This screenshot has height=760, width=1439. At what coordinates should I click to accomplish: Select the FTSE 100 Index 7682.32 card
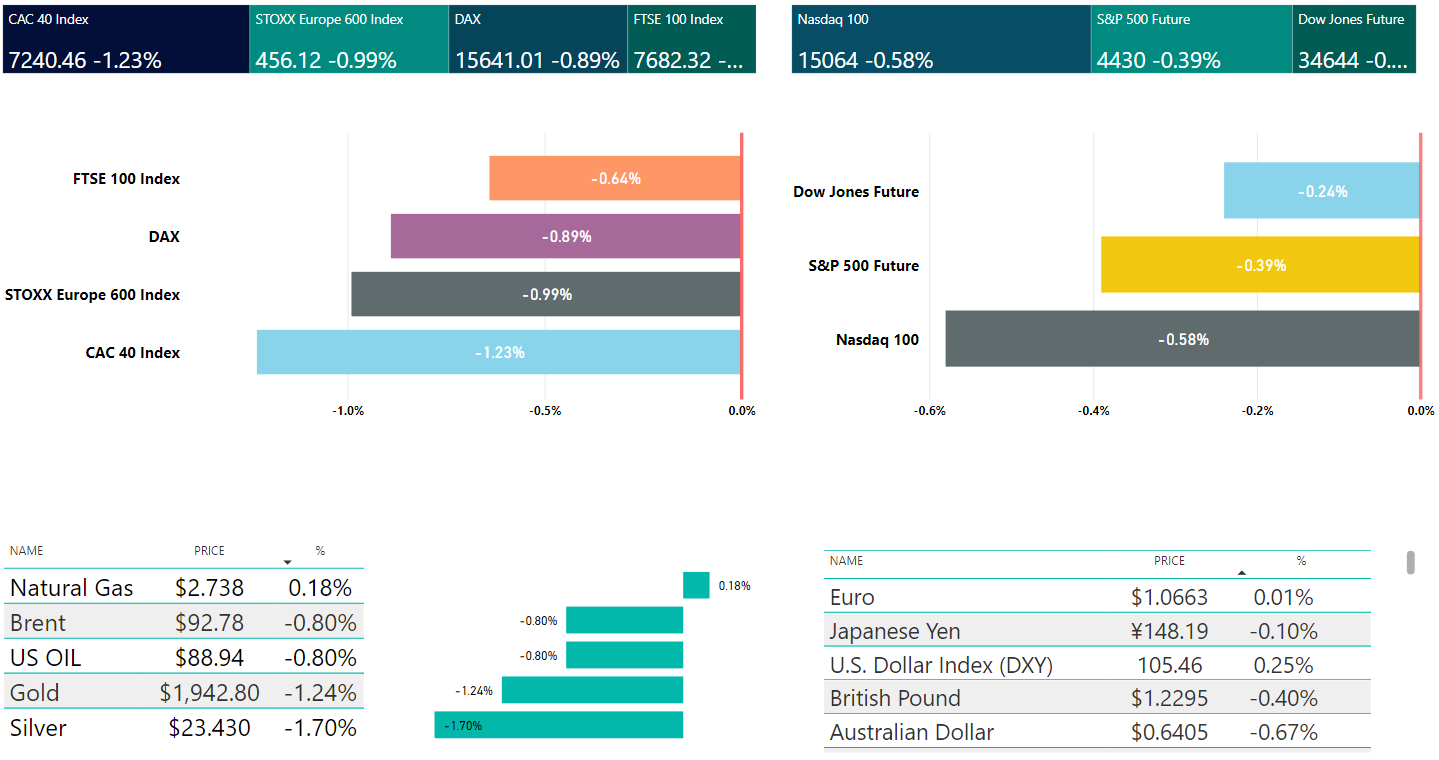pos(692,39)
